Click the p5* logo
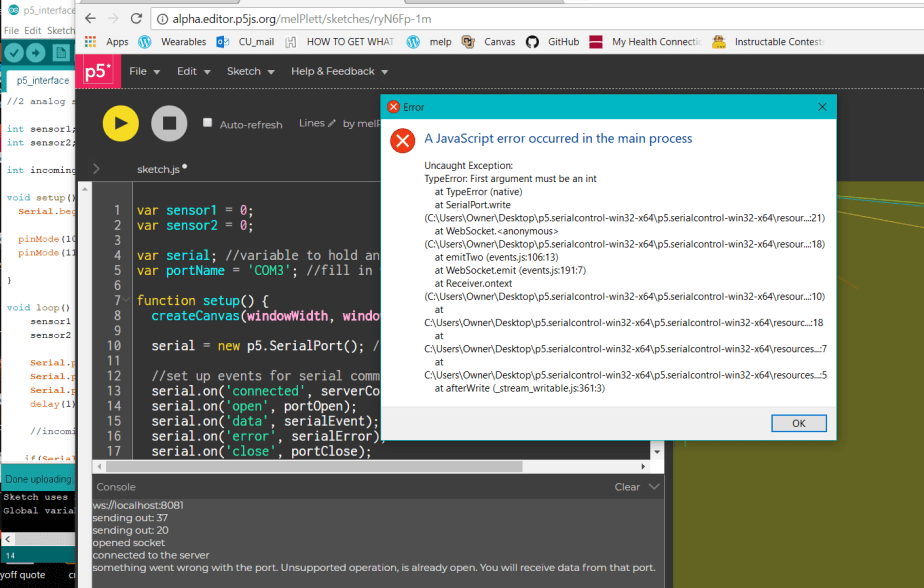The width and height of the screenshot is (924, 588). click(x=97, y=71)
